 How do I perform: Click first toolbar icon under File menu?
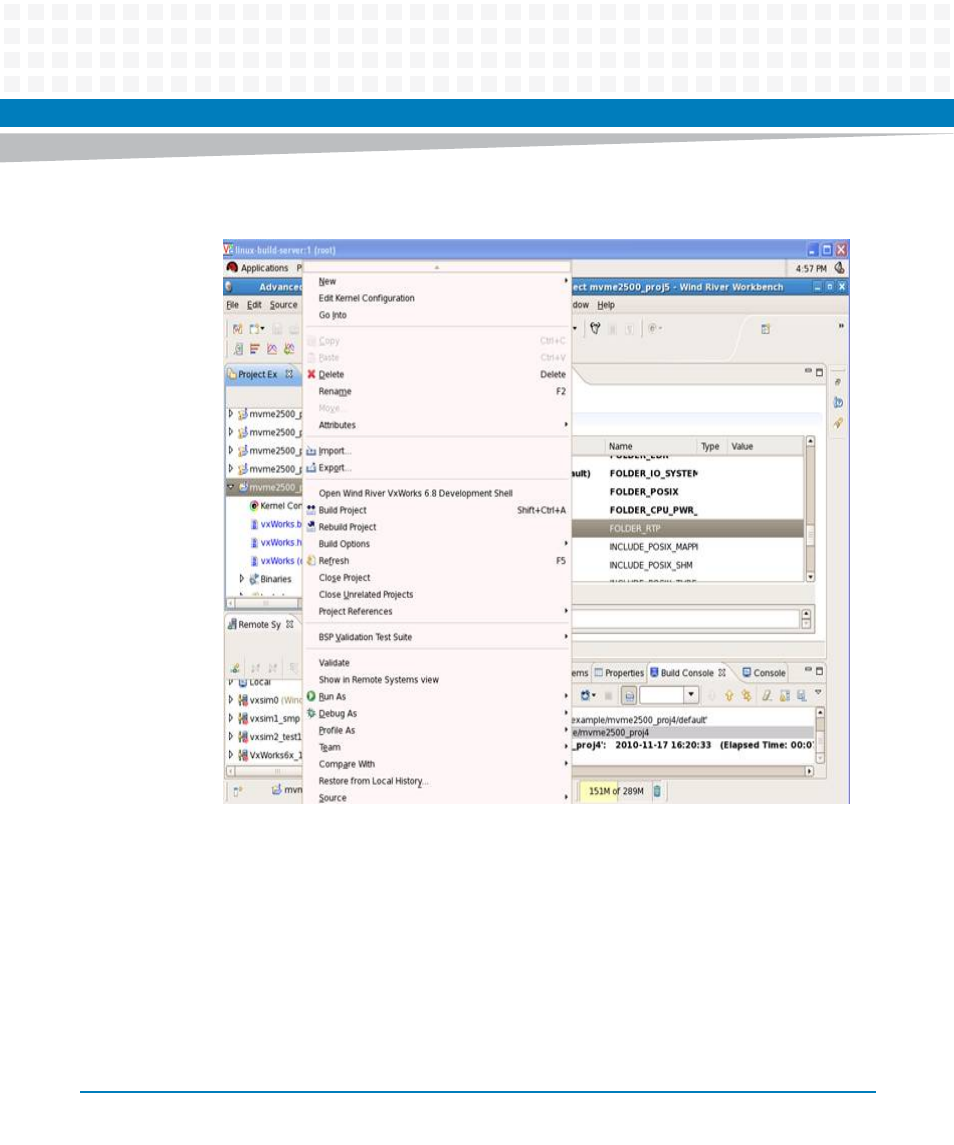coord(237,329)
